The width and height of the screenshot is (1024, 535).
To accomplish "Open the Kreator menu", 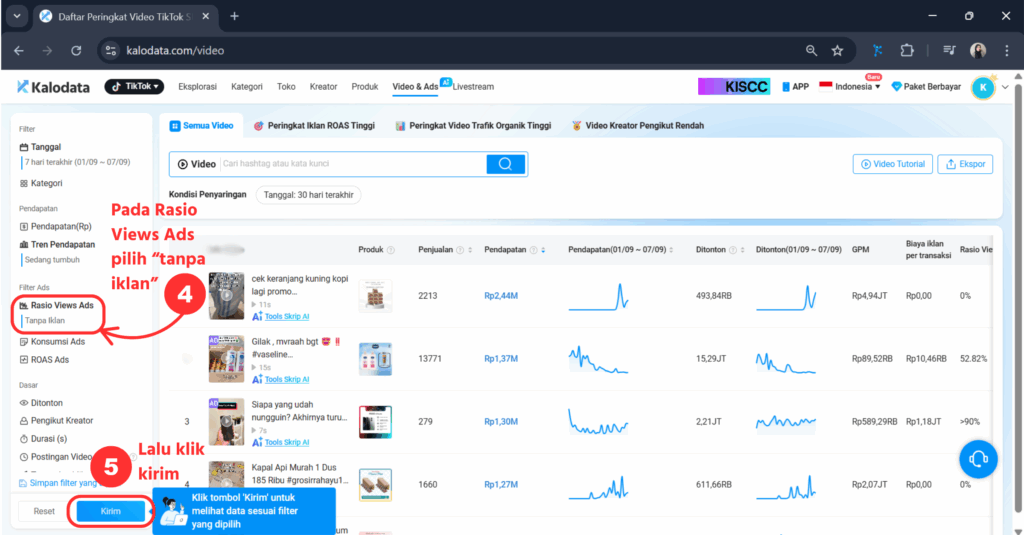I will [x=323, y=86].
